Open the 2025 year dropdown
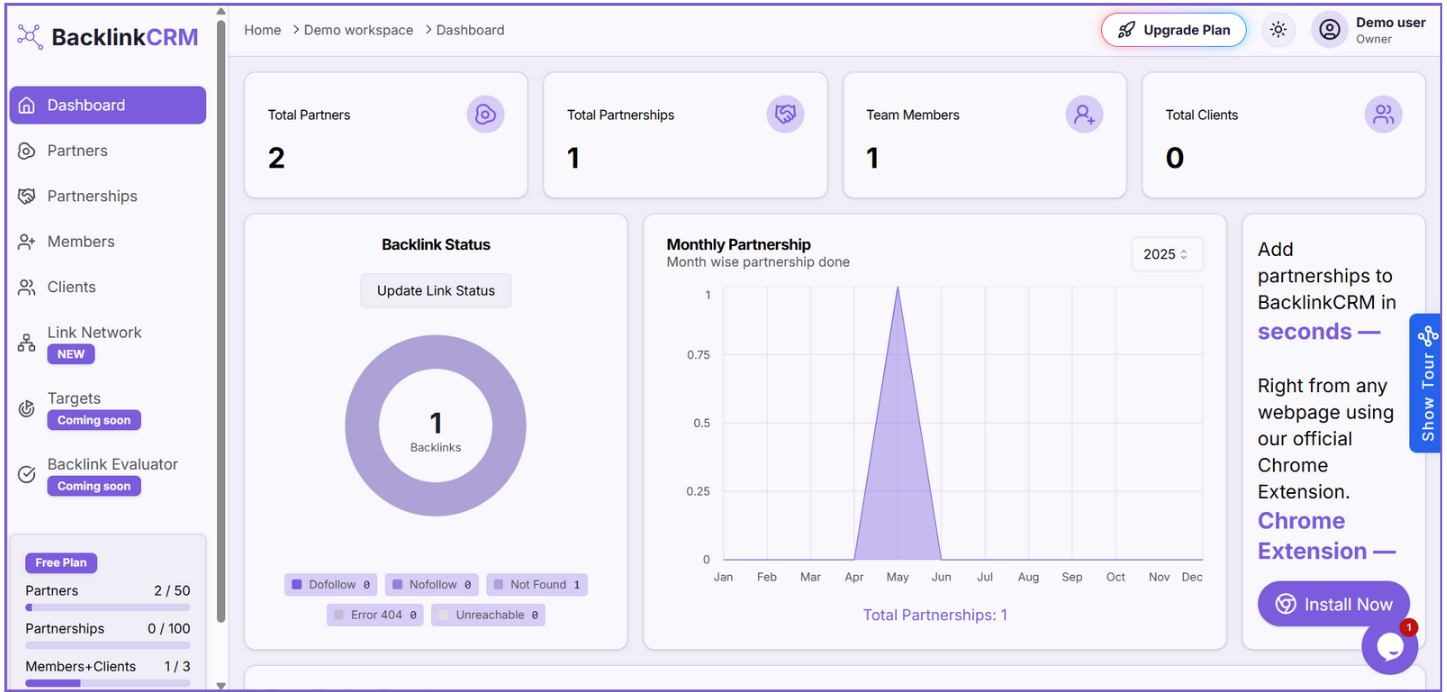The image size is (1447, 692). (1166, 254)
